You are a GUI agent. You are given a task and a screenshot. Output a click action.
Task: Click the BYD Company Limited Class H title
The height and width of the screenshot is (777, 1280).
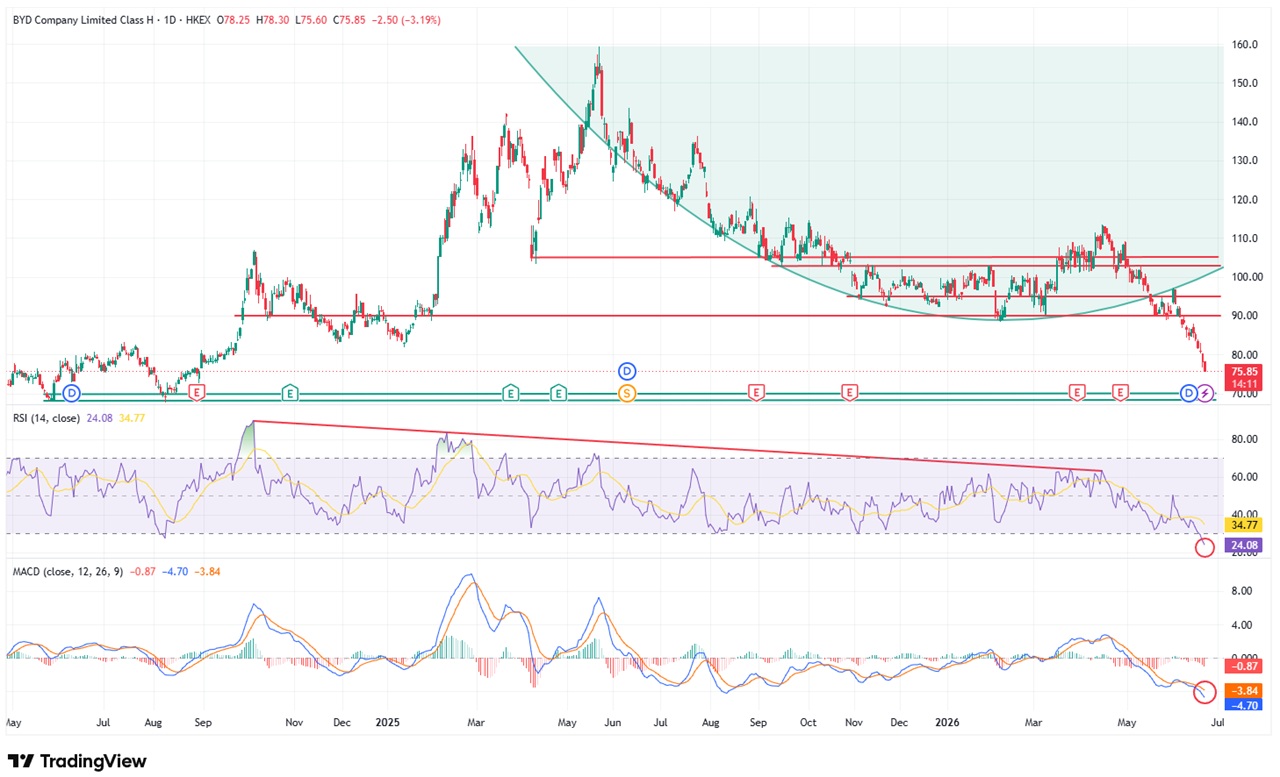click(x=82, y=20)
